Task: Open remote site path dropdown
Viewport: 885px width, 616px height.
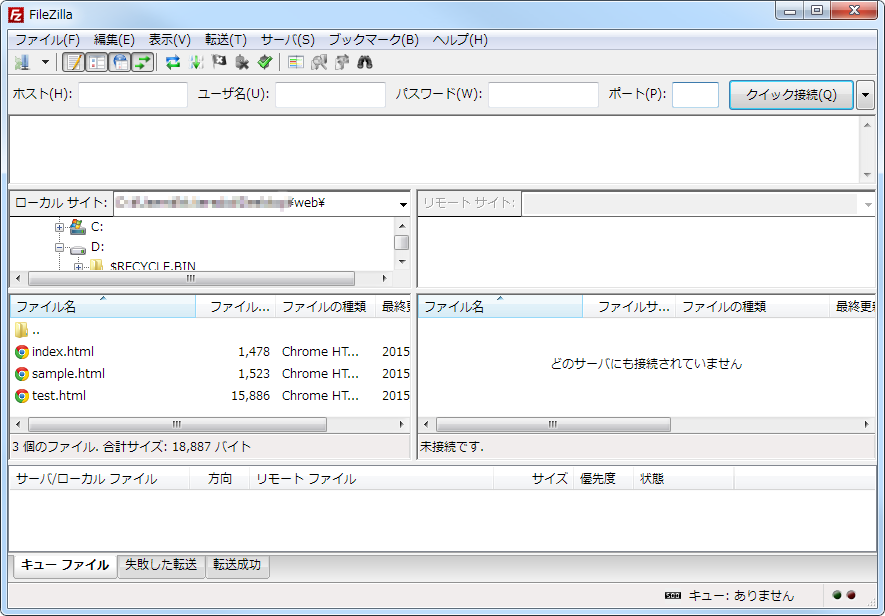Action: [868, 204]
